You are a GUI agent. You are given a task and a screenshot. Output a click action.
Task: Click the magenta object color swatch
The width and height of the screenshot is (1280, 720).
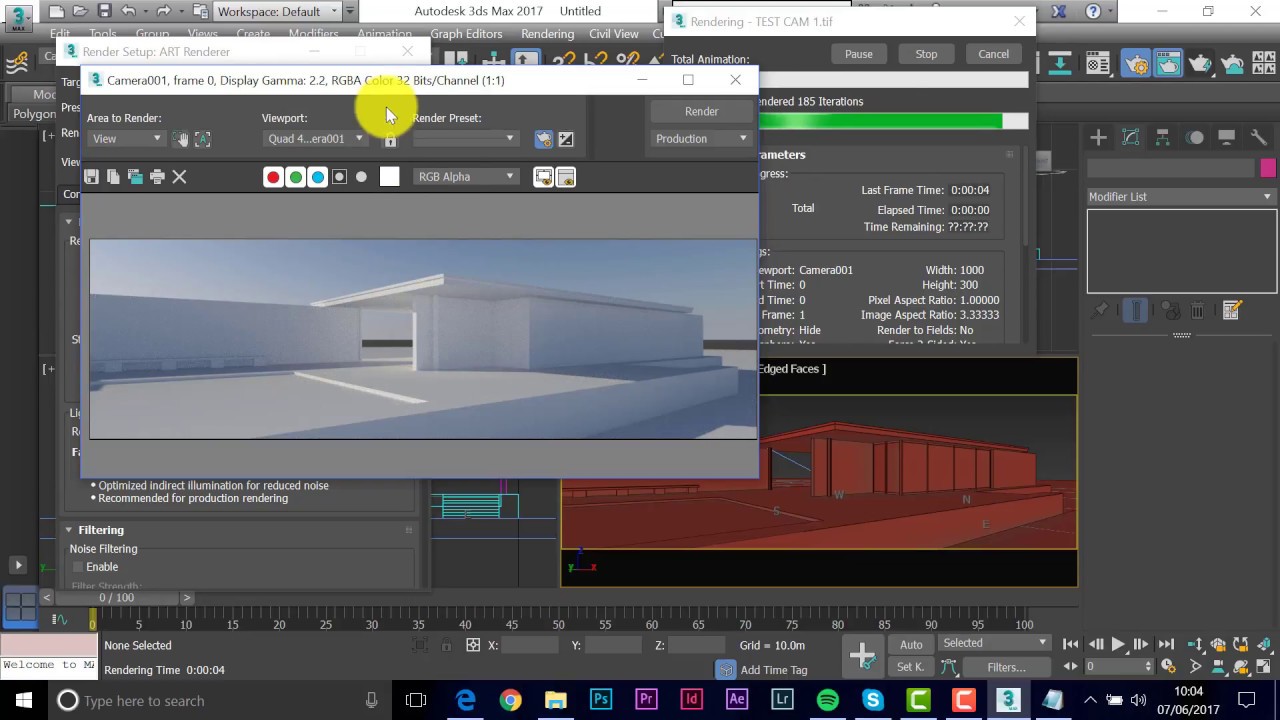(x=1268, y=168)
